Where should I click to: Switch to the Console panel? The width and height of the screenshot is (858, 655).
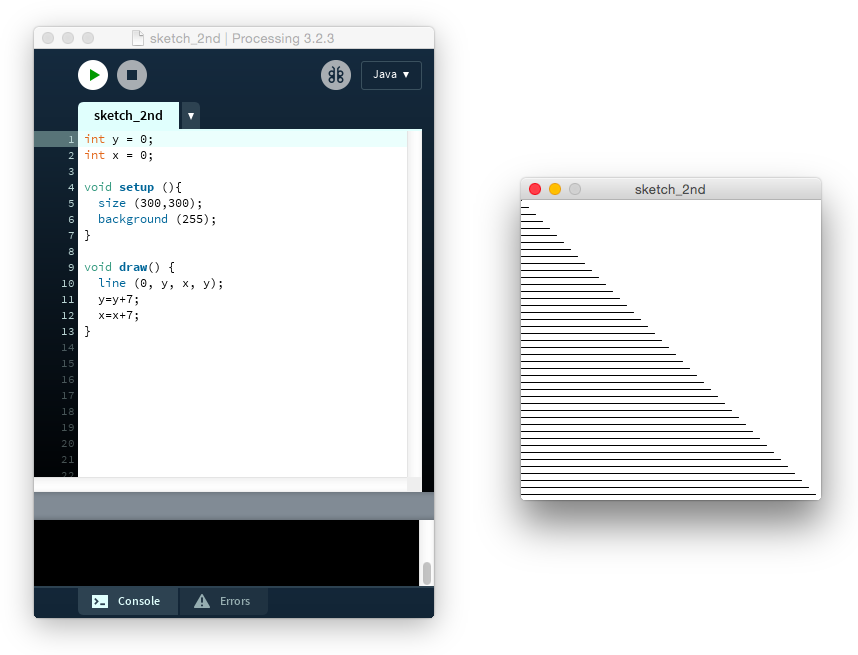pyautogui.click(x=128, y=601)
